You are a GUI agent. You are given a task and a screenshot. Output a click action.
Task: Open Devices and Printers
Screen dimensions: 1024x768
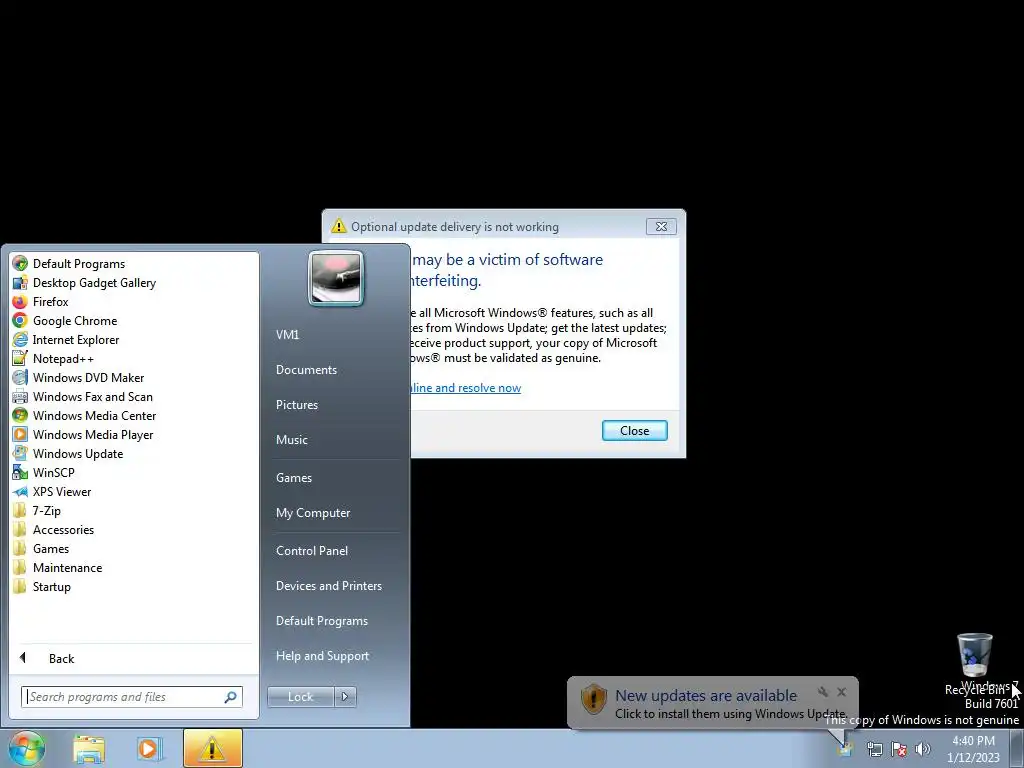(x=329, y=586)
